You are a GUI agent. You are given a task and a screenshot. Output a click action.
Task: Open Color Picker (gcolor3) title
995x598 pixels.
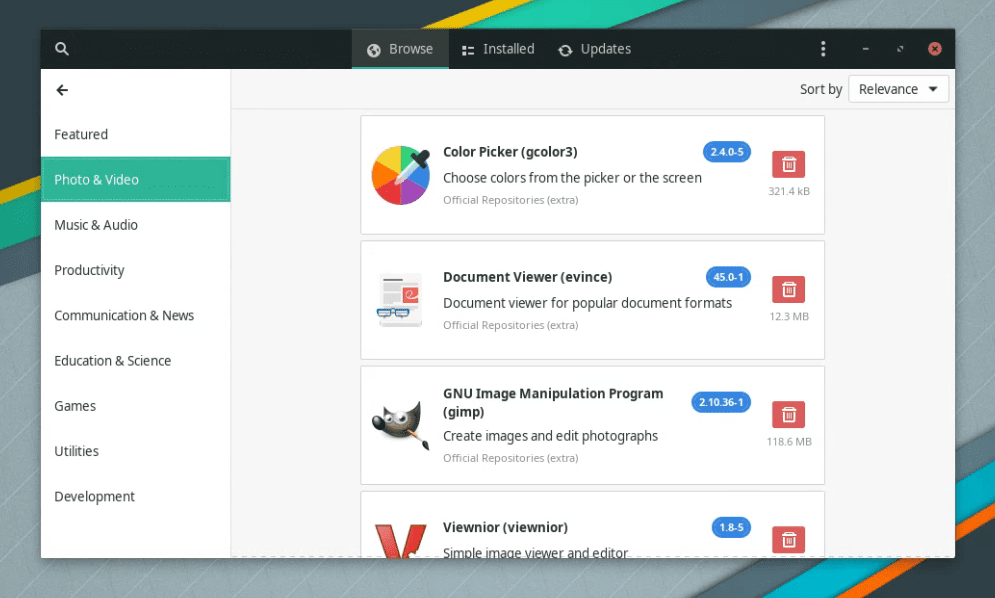(510, 152)
